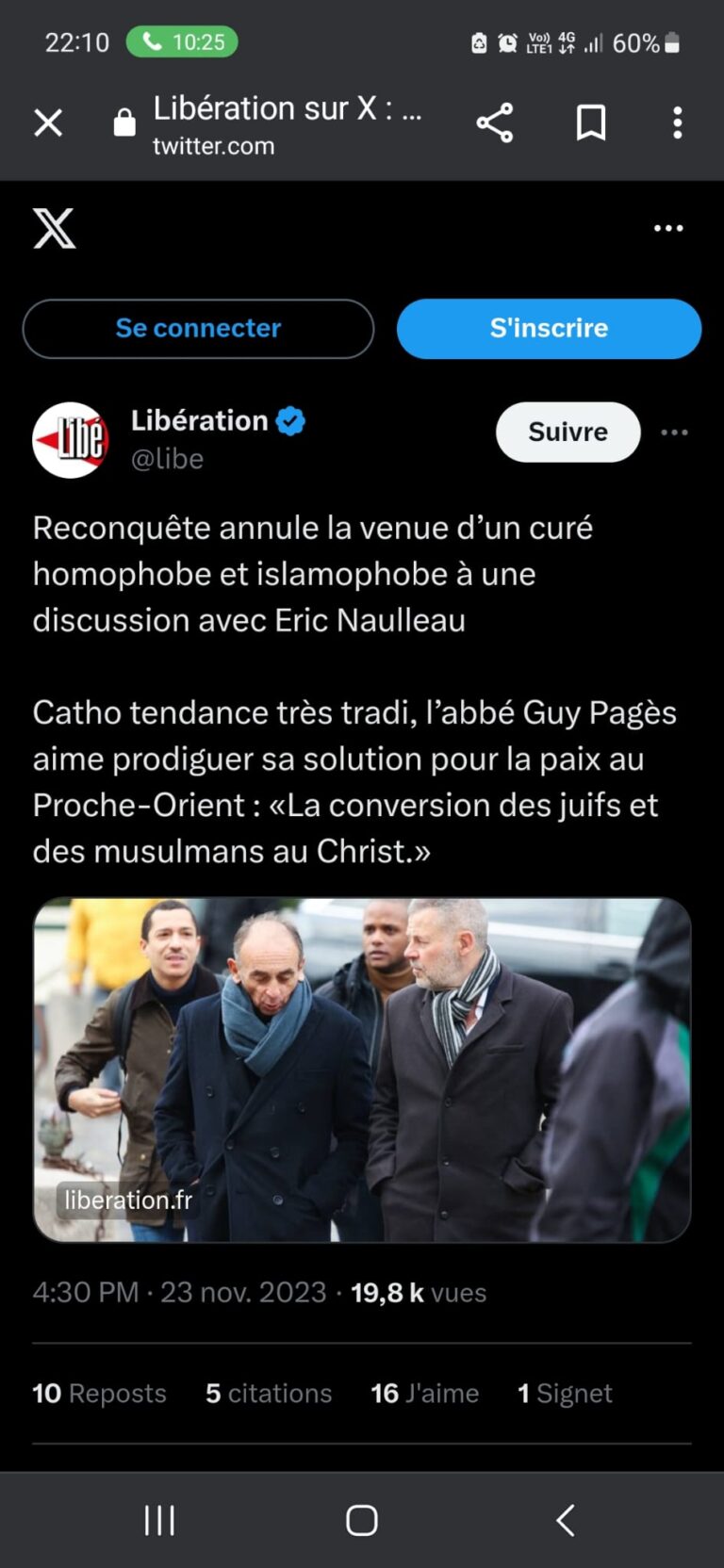724x1568 pixels.
Task: Open the X header more options menu
Action: pyautogui.click(x=668, y=228)
